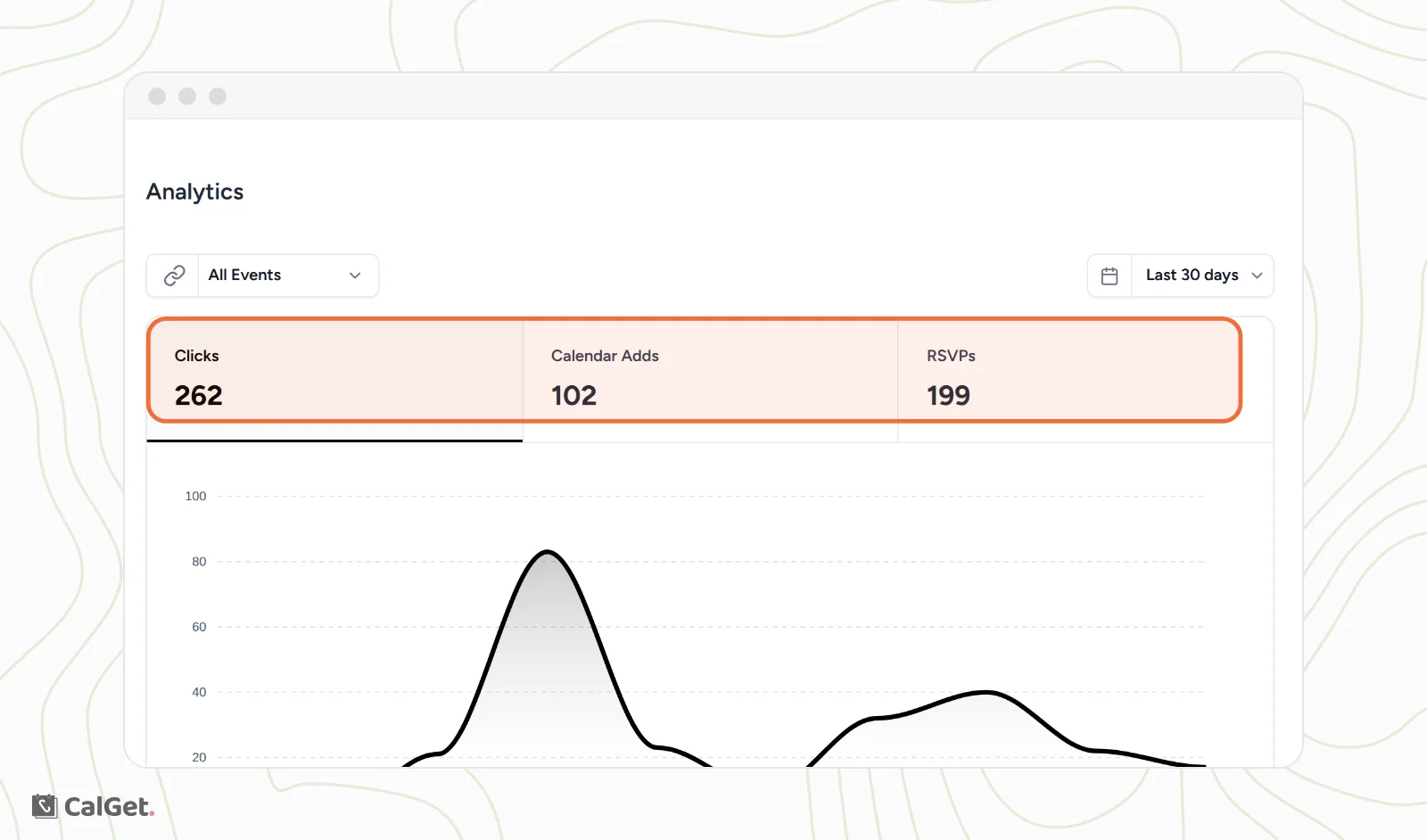Click the first gray window dot
This screenshot has height=840, width=1427.
pos(157,96)
